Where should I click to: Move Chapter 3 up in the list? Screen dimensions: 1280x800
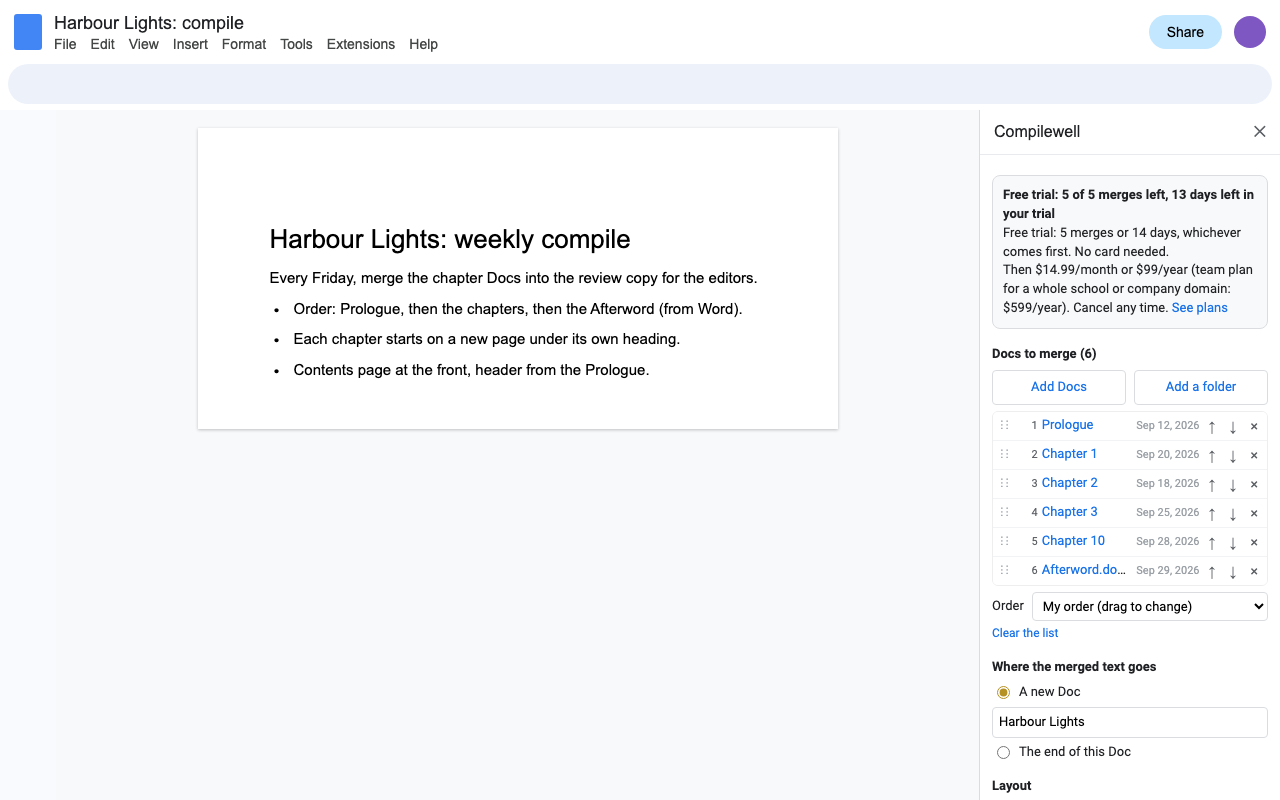[1212, 513]
